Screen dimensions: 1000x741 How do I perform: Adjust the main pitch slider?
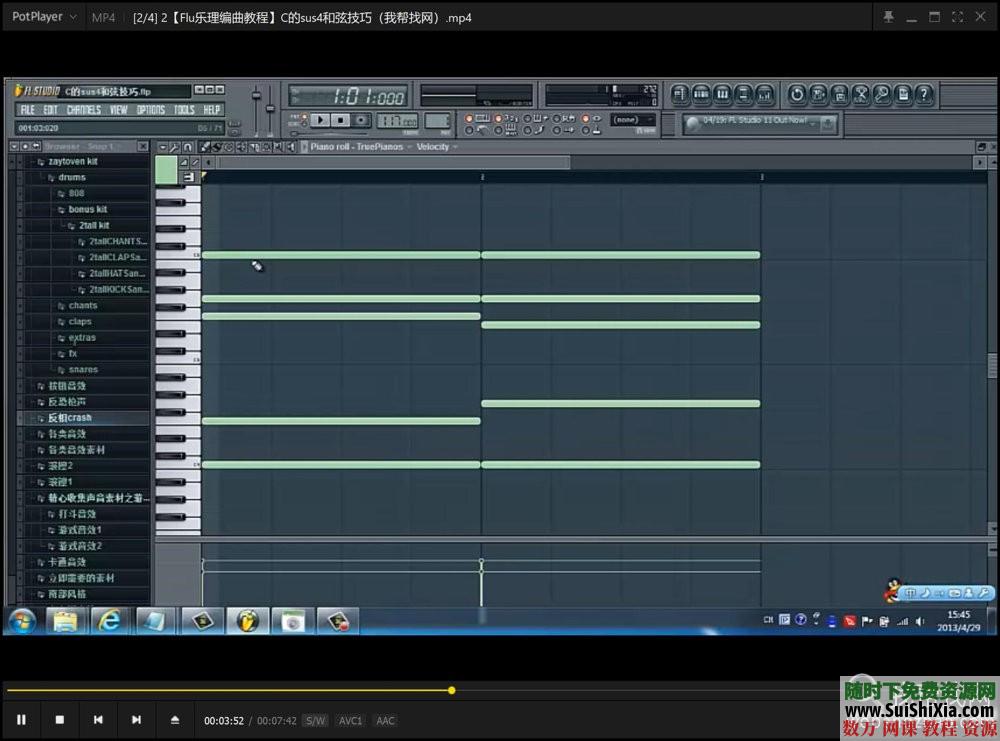pyautogui.click(x=270, y=108)
